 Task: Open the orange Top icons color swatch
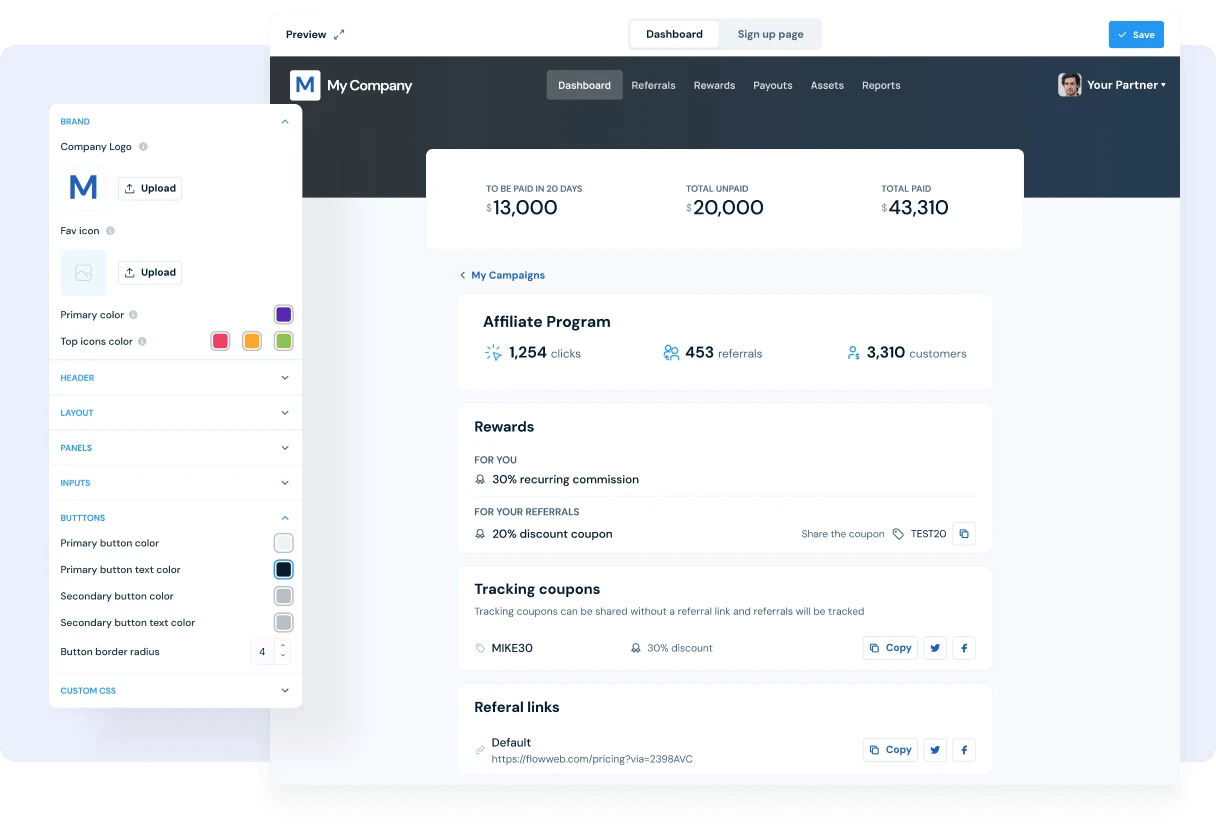[x=252, y=341]
